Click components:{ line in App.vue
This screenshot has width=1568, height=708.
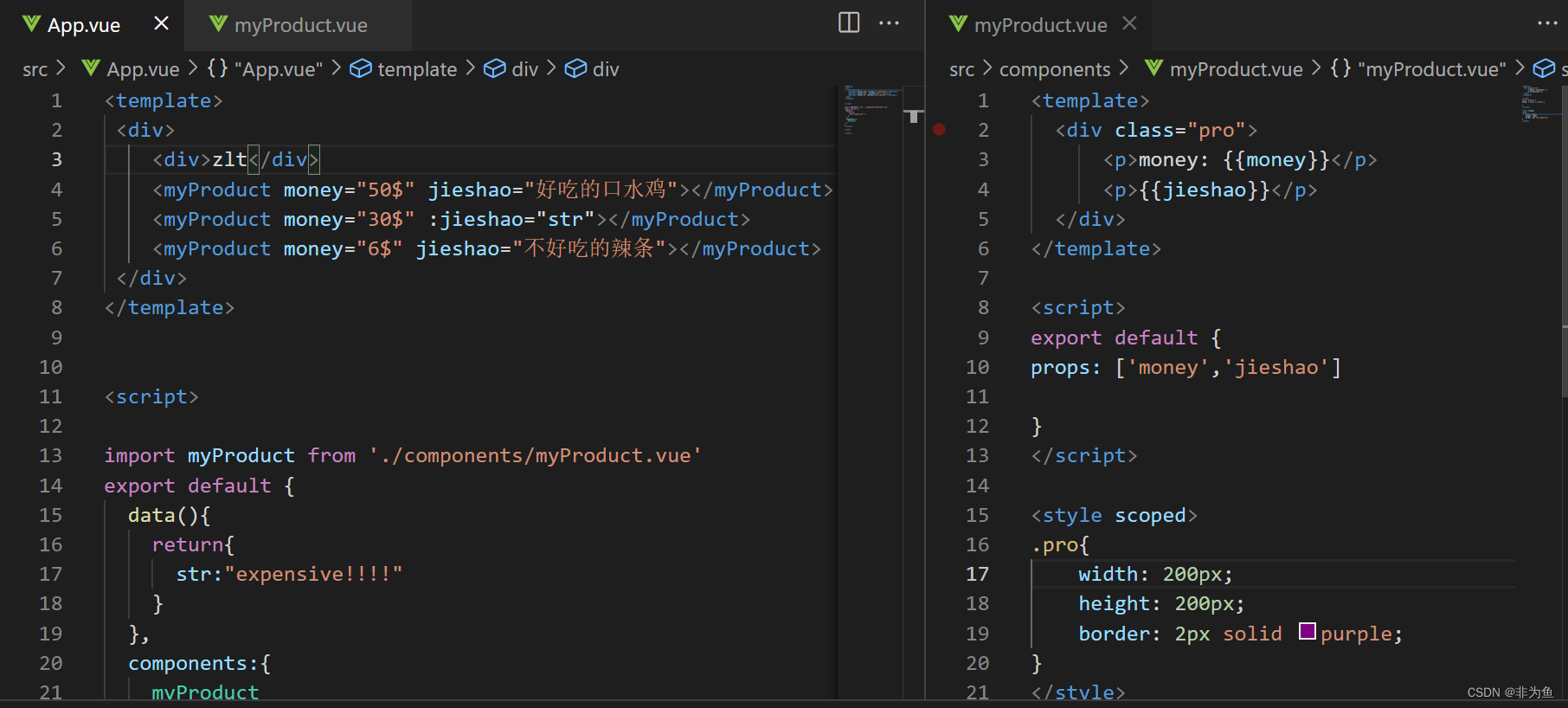[x=199, y=663]
